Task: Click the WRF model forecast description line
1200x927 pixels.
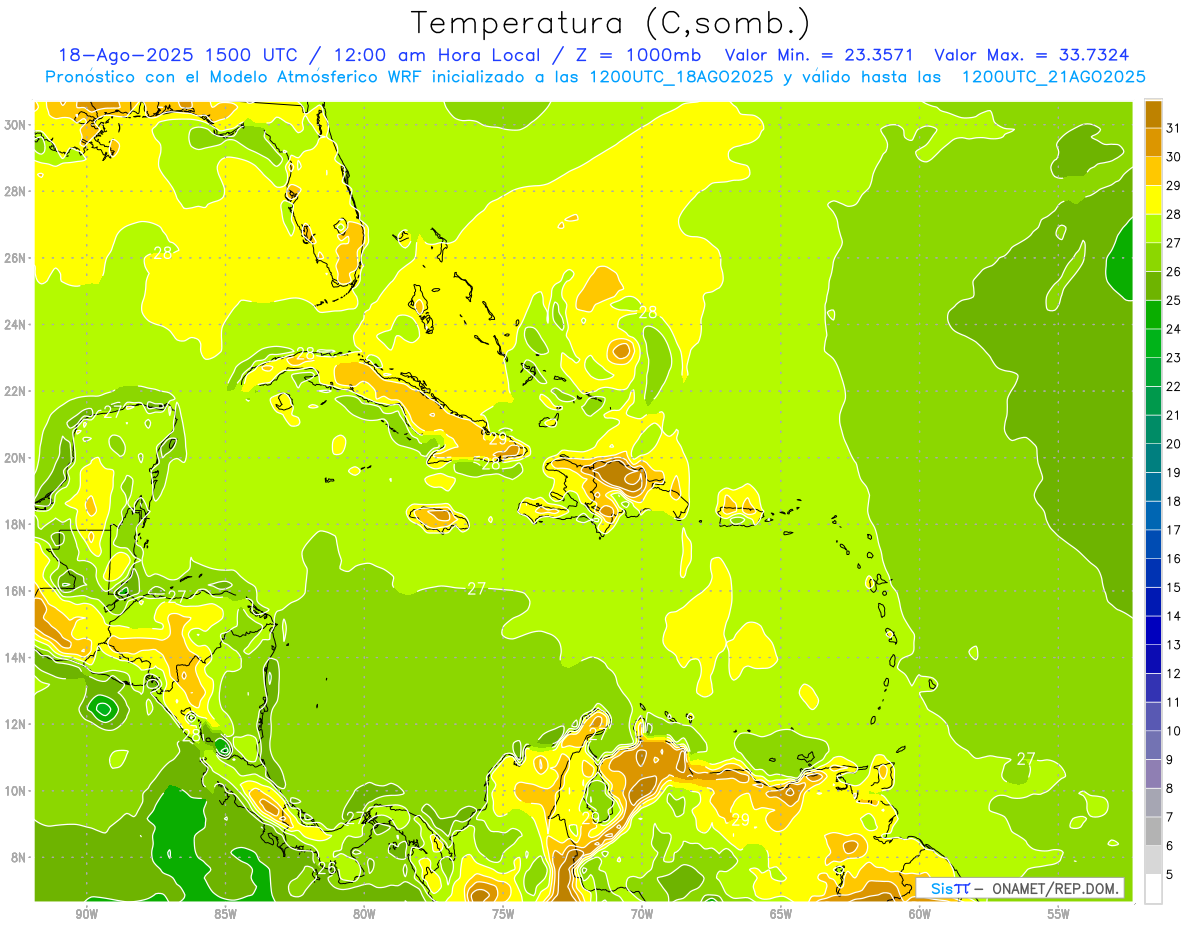Action: coord(595,77)
